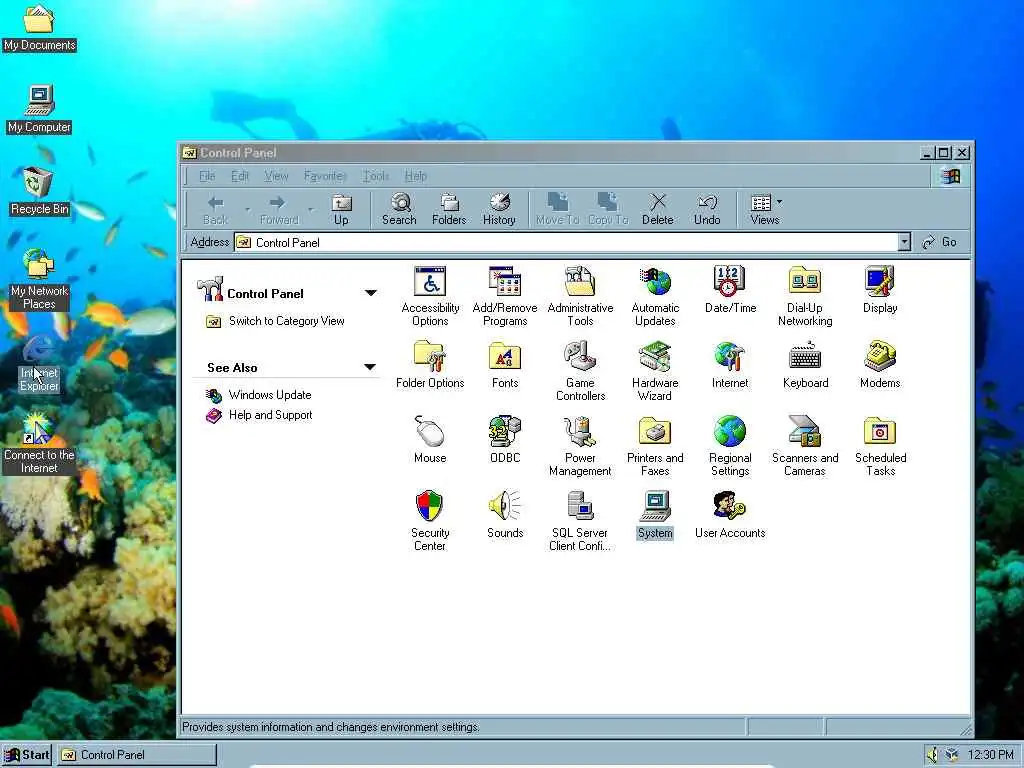Open the Modems applet
The height and width of the screenshot is (768, 1024).
point(880,364)
